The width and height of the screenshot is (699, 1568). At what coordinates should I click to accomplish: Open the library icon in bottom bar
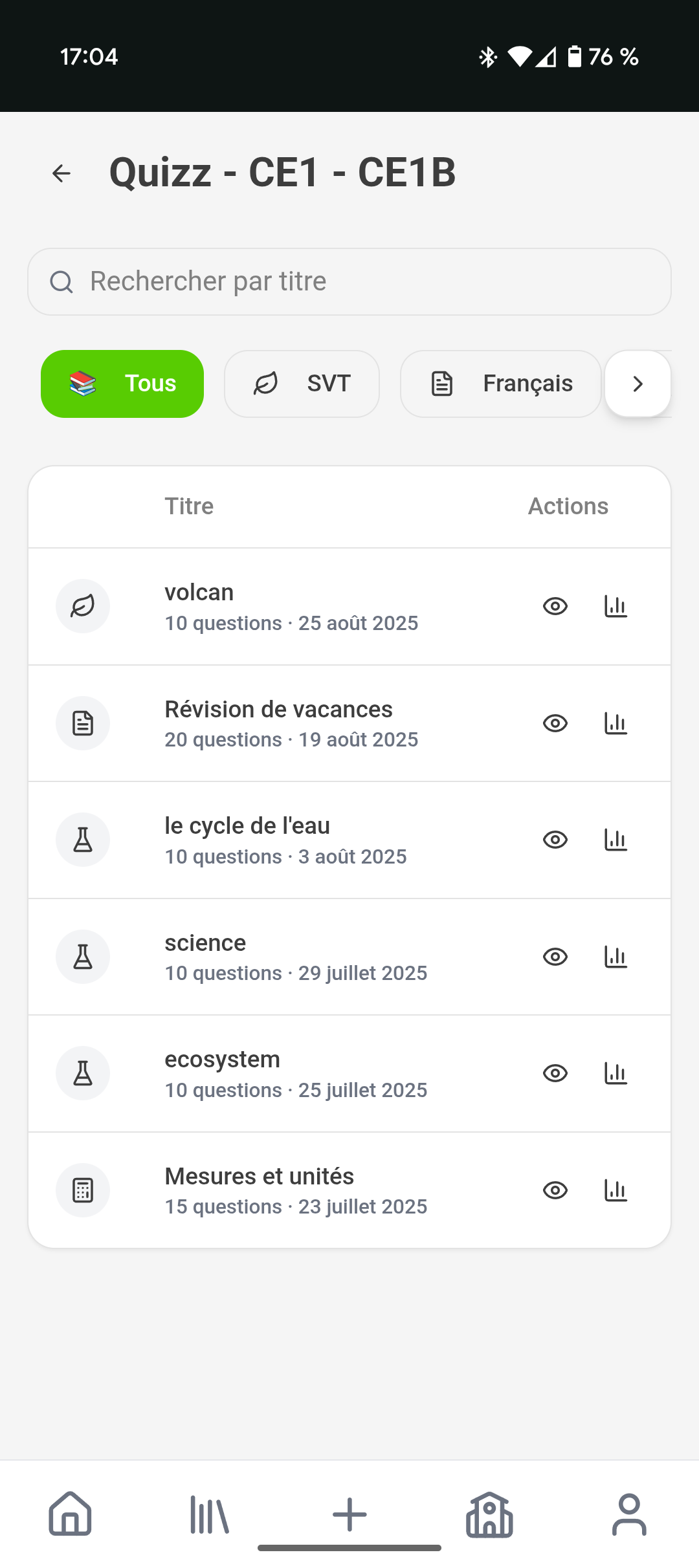click(x=209, y=1514)
